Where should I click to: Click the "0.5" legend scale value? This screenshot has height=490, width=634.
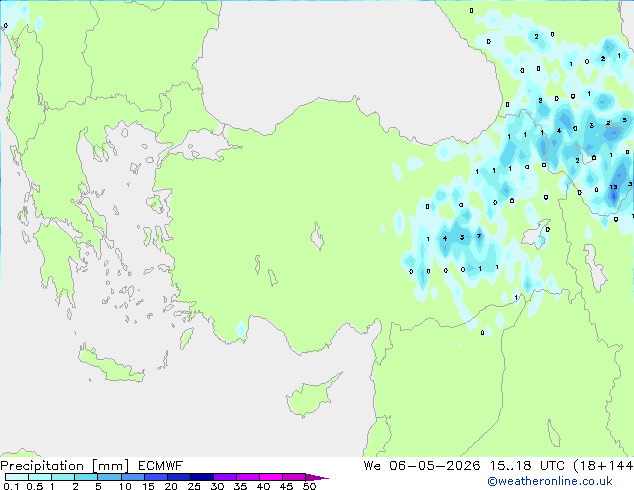[x=35, y=486]
